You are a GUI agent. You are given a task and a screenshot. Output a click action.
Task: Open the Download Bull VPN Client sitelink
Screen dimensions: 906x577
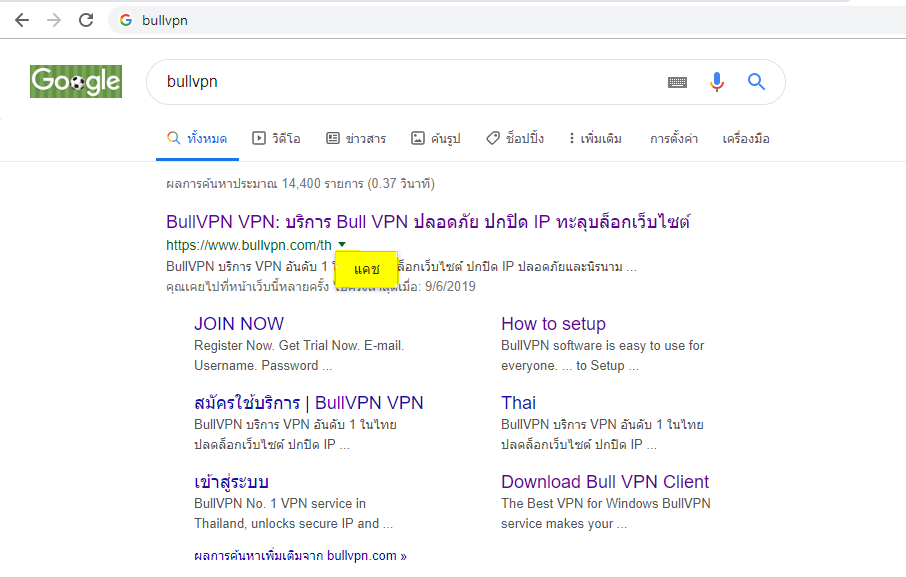click(x=605, y=482)
